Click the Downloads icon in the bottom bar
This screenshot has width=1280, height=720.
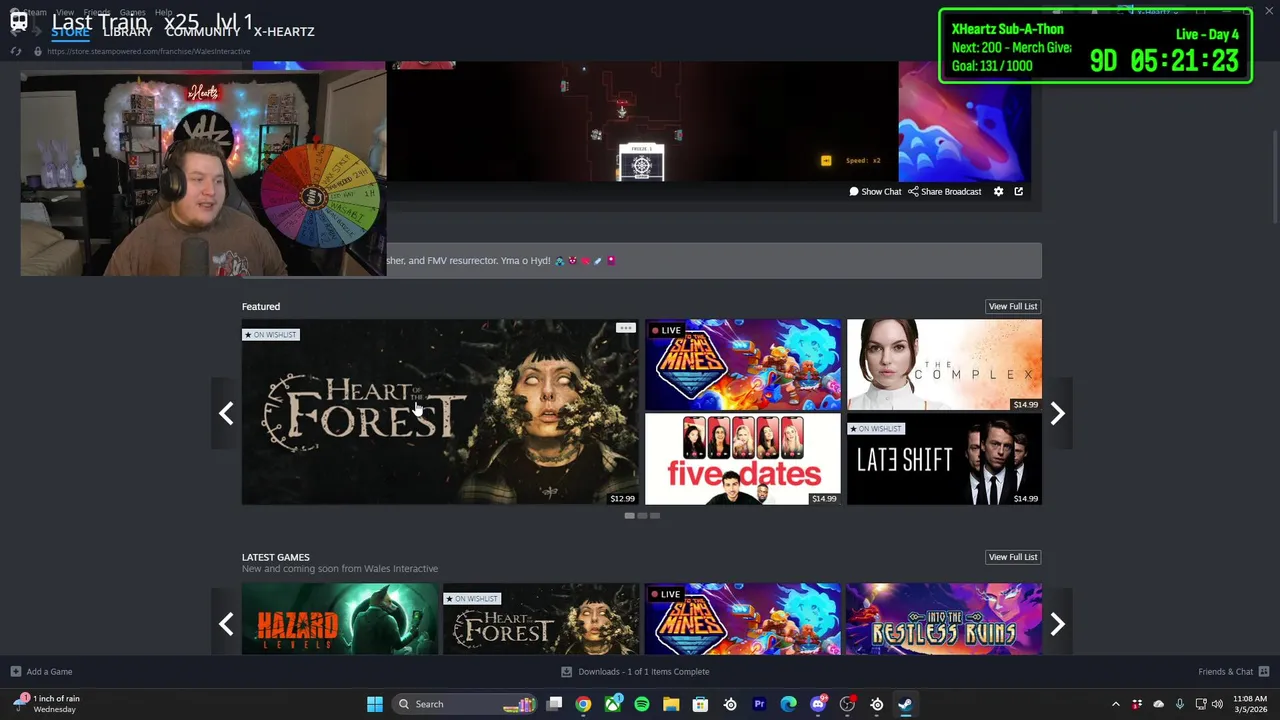click(x=566, y=672)
